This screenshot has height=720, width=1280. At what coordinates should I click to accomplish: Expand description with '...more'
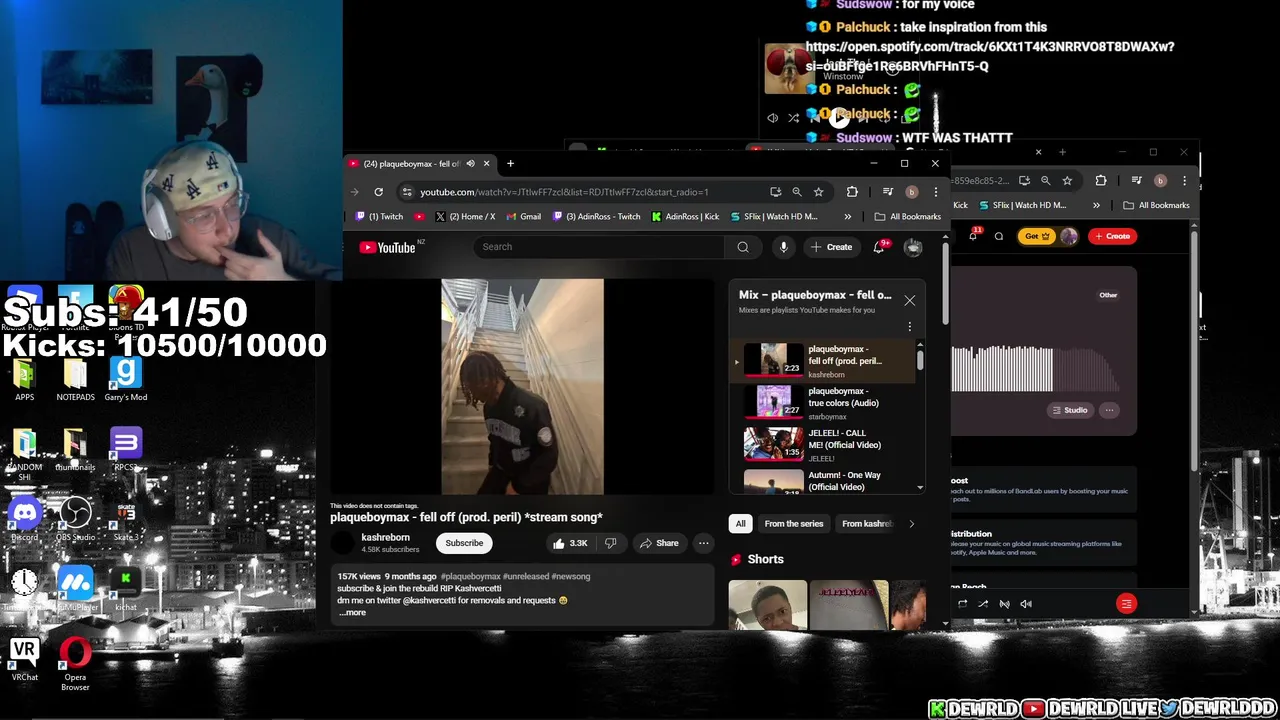pos(352,613)
